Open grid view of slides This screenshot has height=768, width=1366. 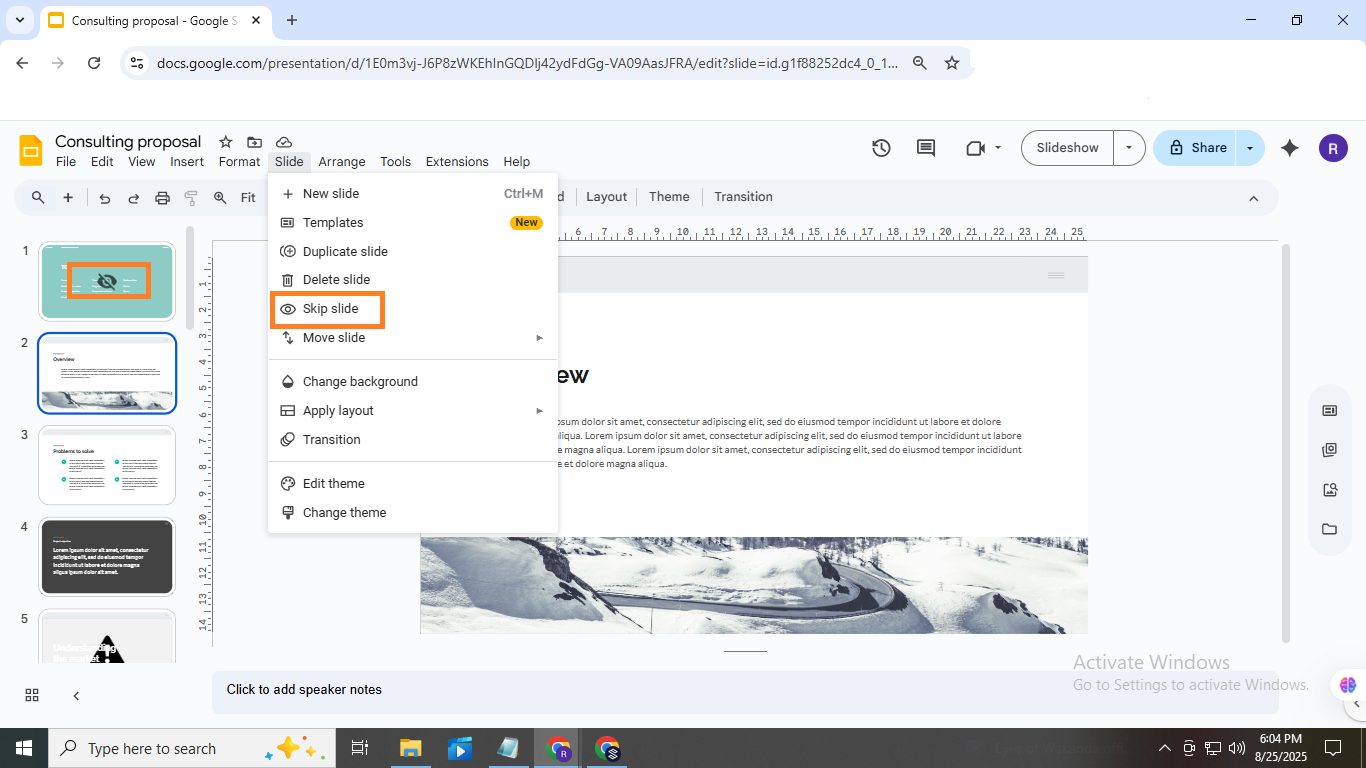pyautogui.click(x=32, y=695)
